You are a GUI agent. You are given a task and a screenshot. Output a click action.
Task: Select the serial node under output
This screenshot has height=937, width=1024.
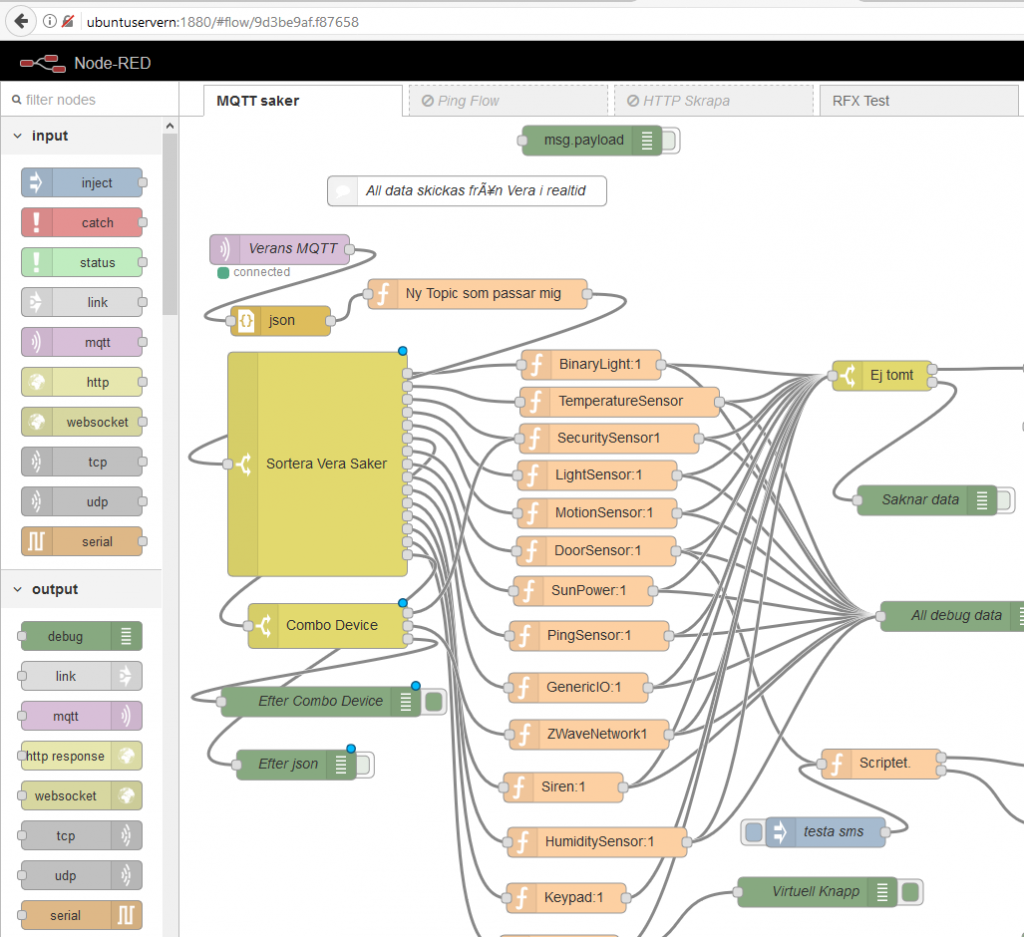[82, 915]
